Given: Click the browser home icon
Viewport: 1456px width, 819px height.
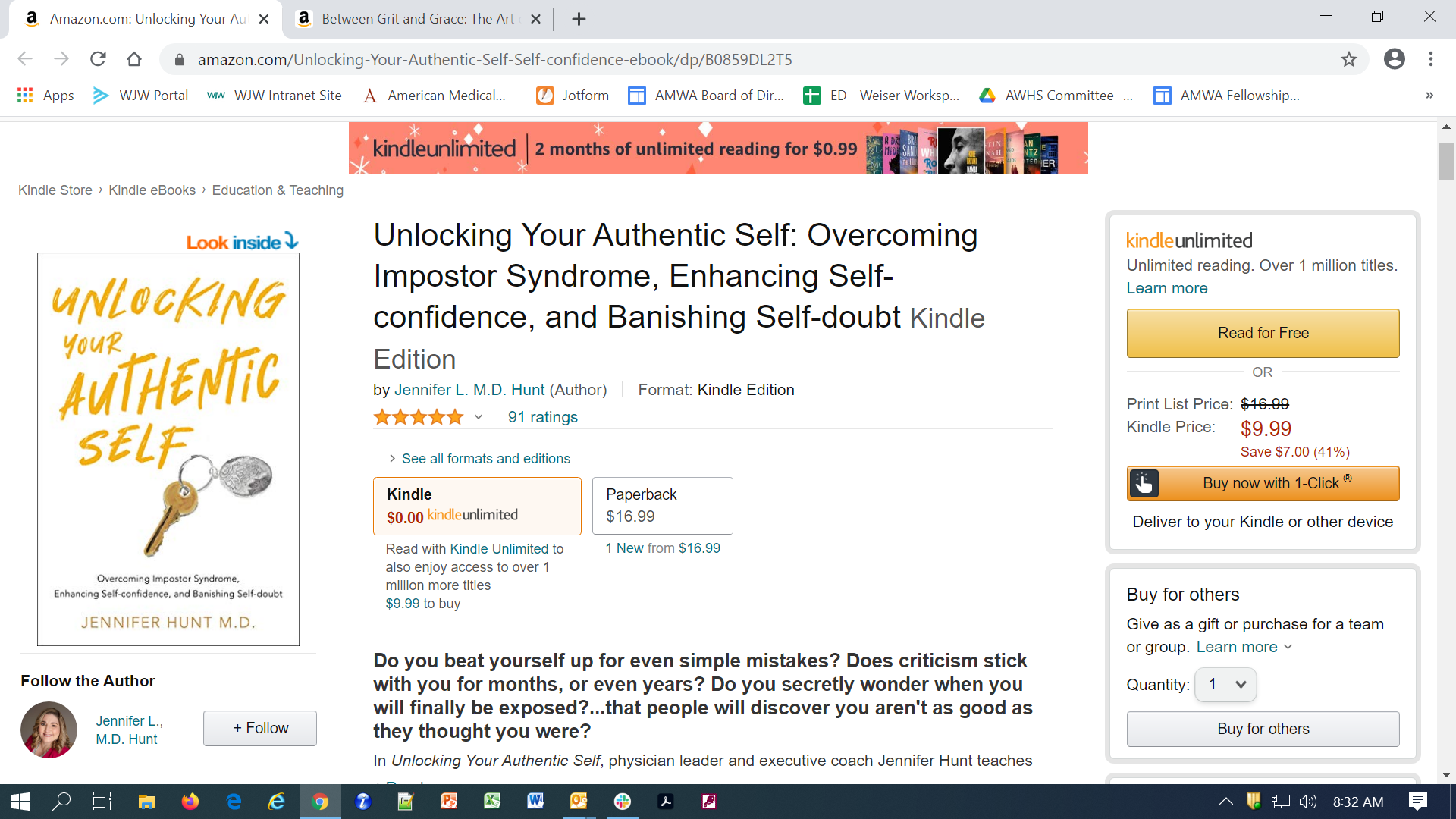Looking at the screenshot, I should tap(134, 59).
